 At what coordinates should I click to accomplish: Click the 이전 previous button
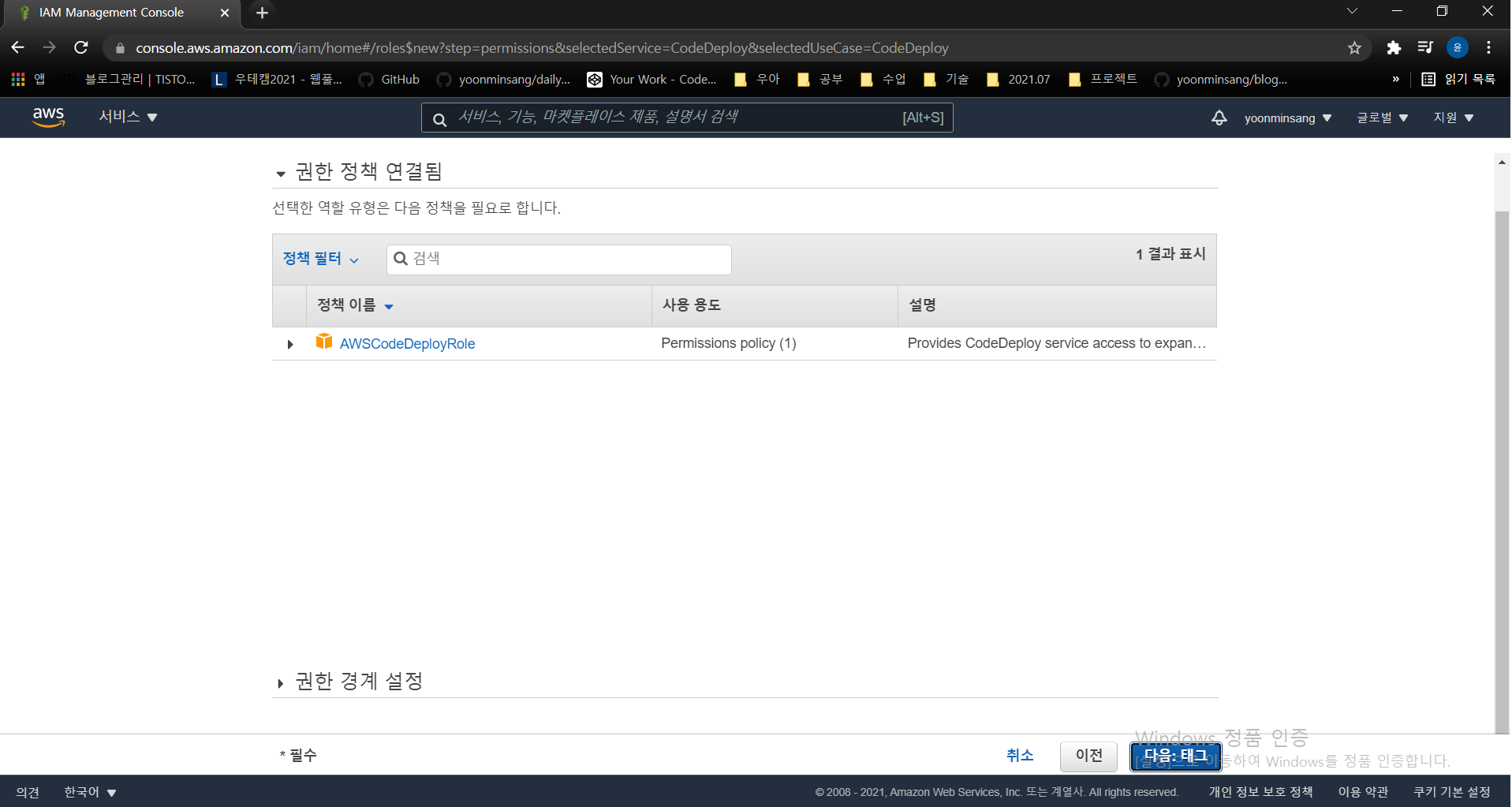(1089, 756)
